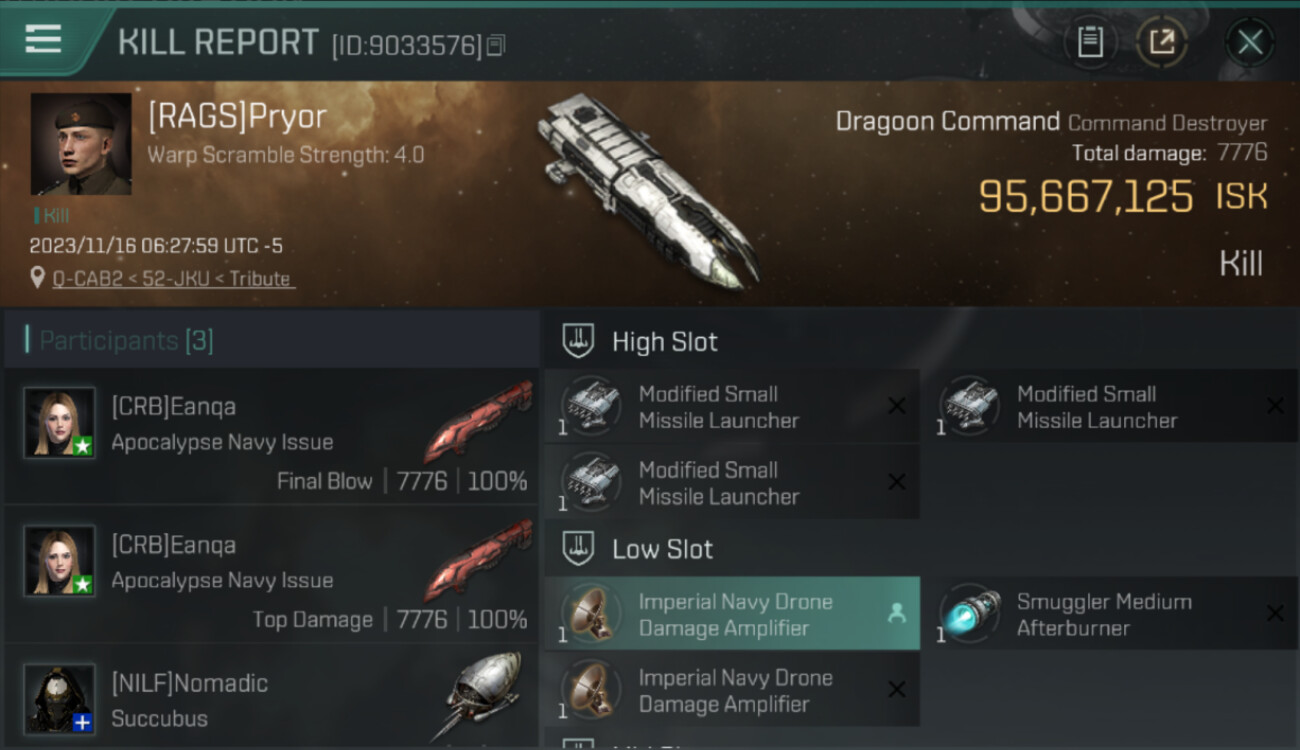1300x750 pixels.
Task: Open the hamburger menu icon
Action: click(43, 39)
